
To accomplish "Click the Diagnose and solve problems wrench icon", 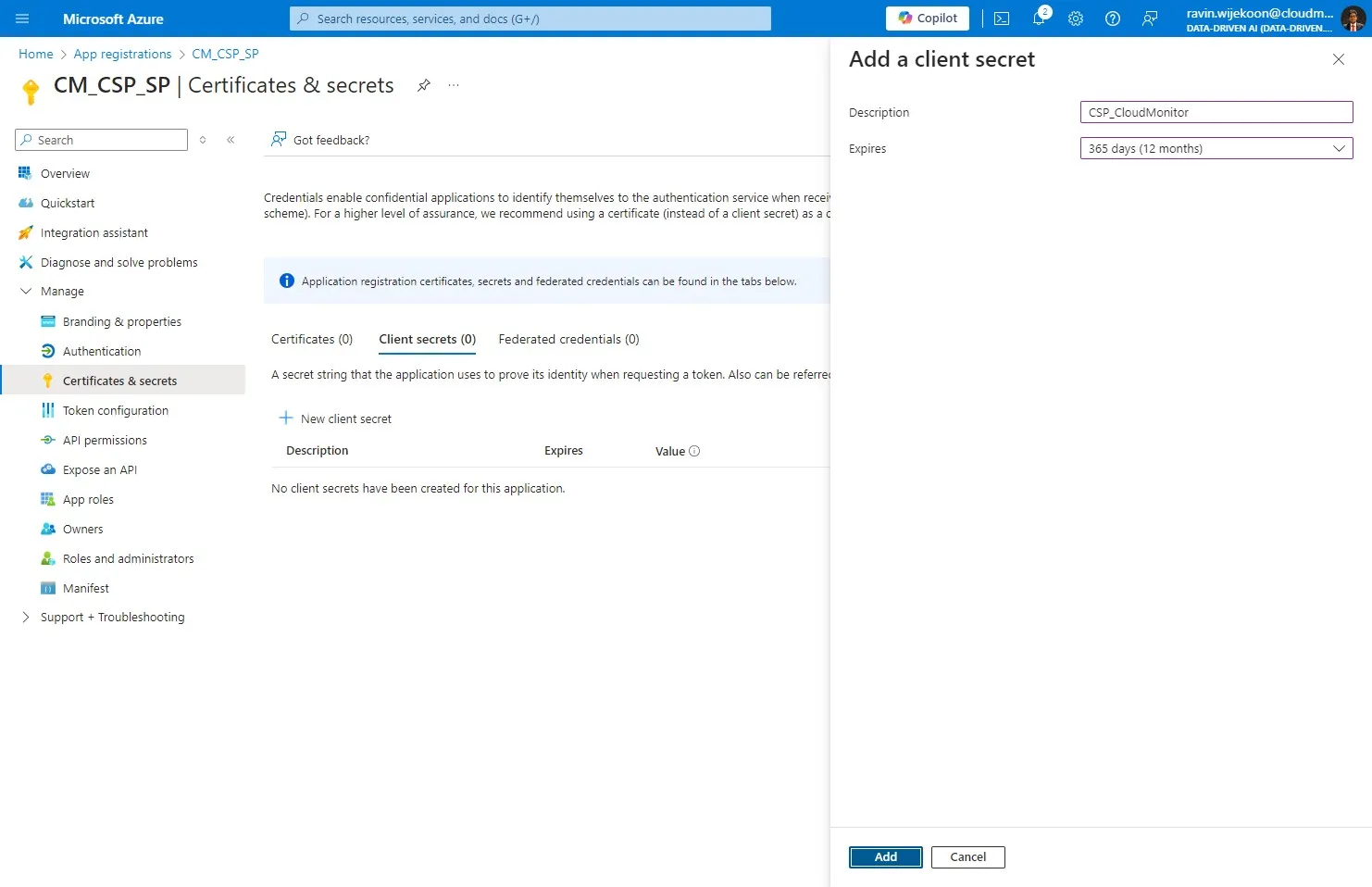I will click(26, 262).
